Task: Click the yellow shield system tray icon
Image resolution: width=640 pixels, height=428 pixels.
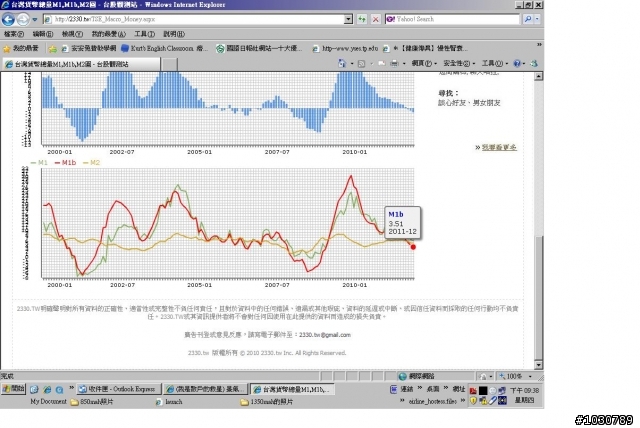Action: [x=473, y=401]
